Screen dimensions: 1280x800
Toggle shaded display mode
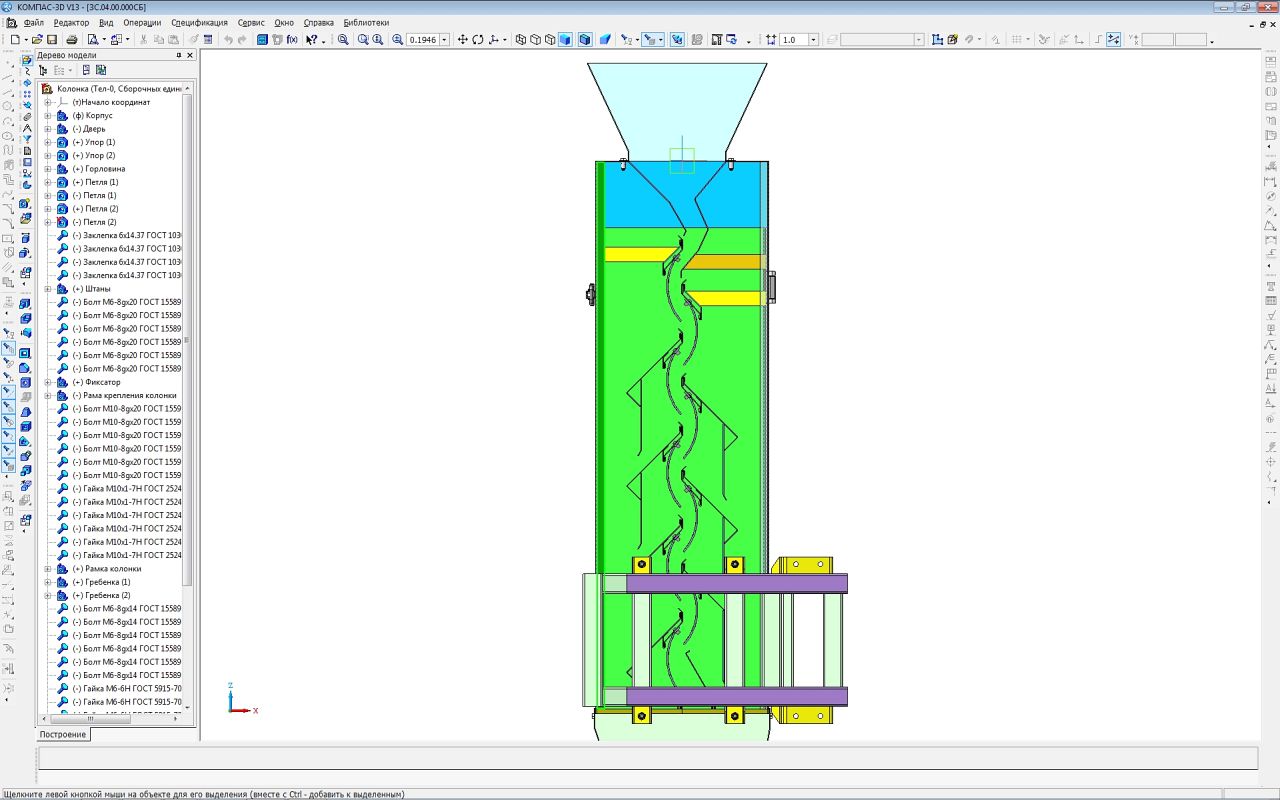click(x=566, y=40)
